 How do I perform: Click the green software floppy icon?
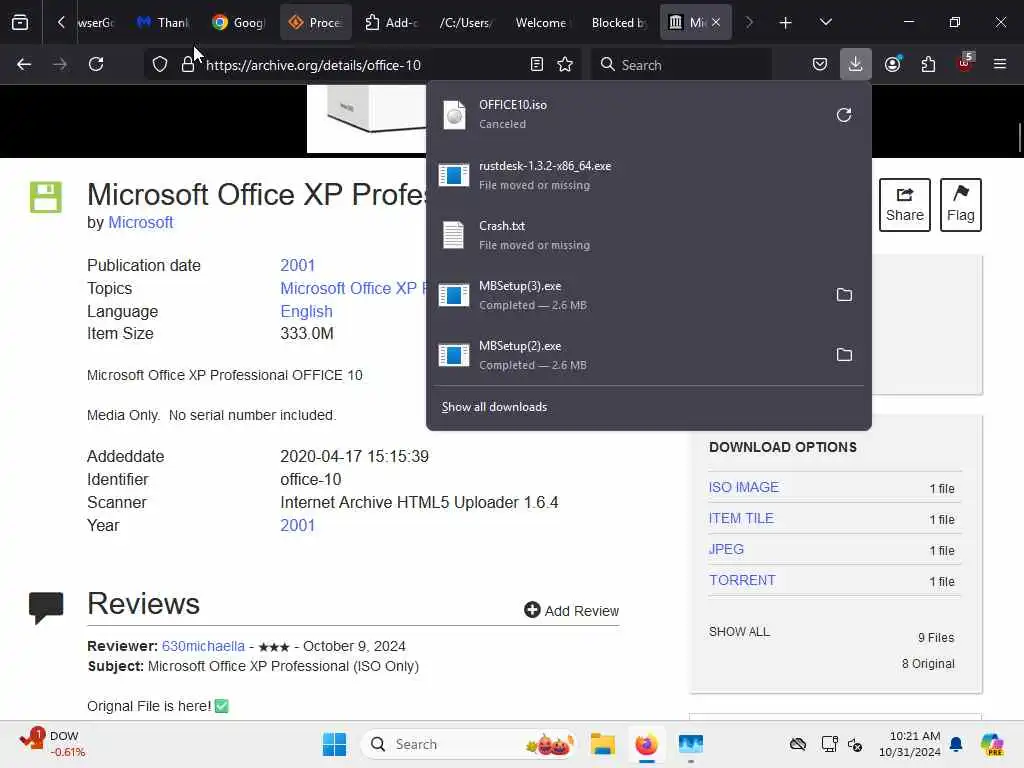(x=46, y=197)
